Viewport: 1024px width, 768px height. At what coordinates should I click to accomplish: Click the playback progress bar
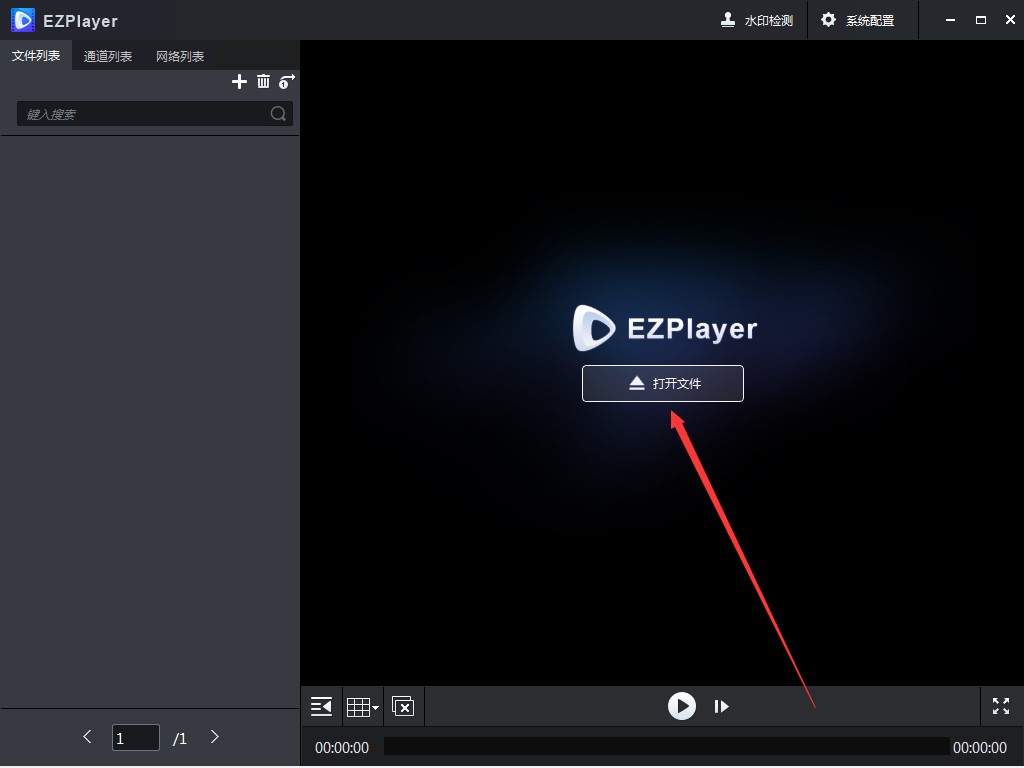point(667,746)
